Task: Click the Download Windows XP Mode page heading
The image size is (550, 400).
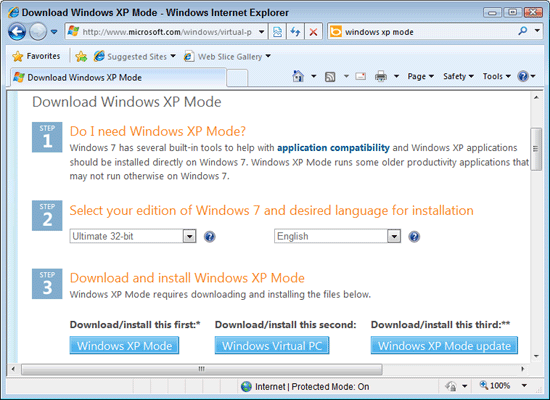Action: click(x=127, y=102)
